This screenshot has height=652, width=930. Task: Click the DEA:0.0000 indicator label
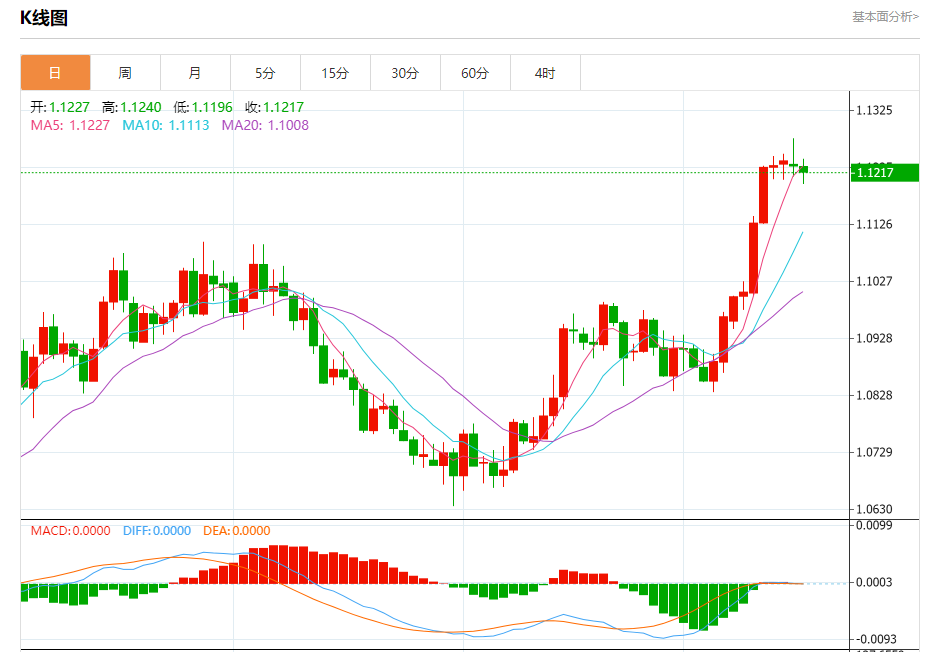tap(237, 530)
